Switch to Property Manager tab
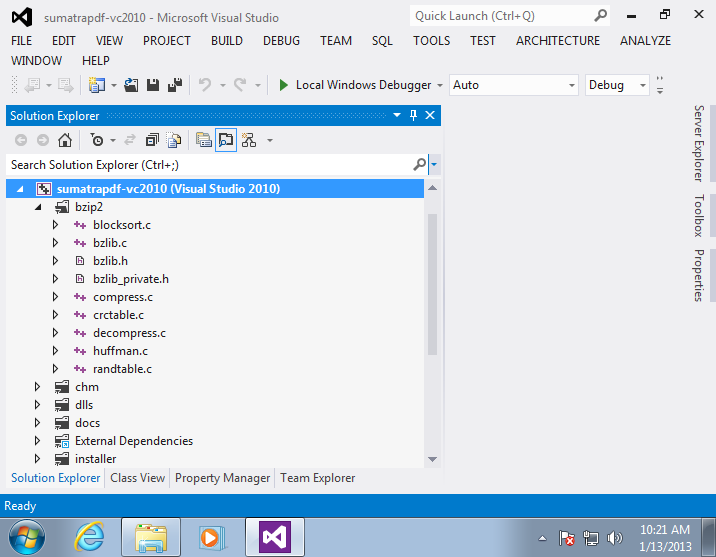 click(222, 478)
